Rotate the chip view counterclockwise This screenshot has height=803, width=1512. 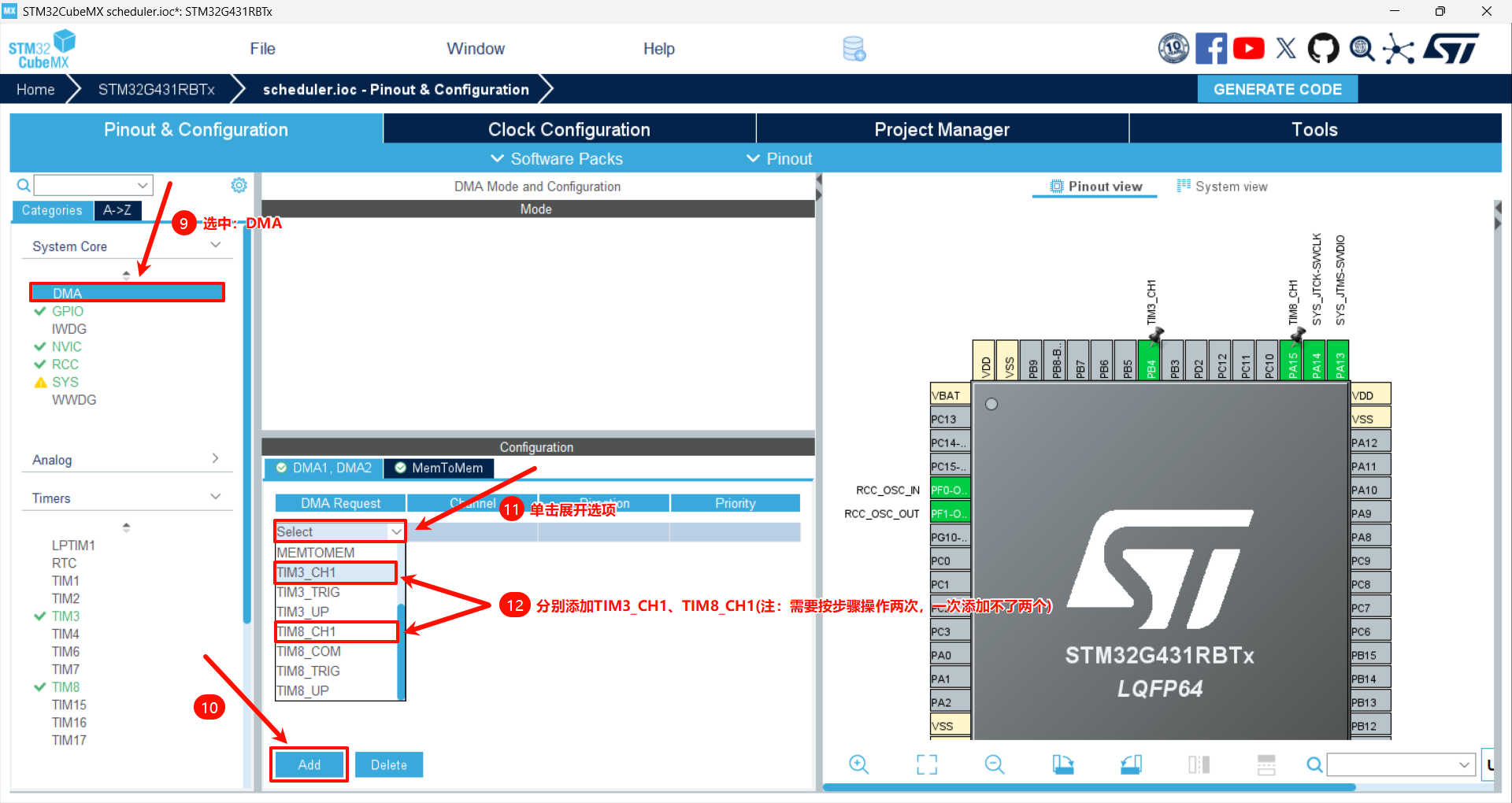(x=1131, y=764)
